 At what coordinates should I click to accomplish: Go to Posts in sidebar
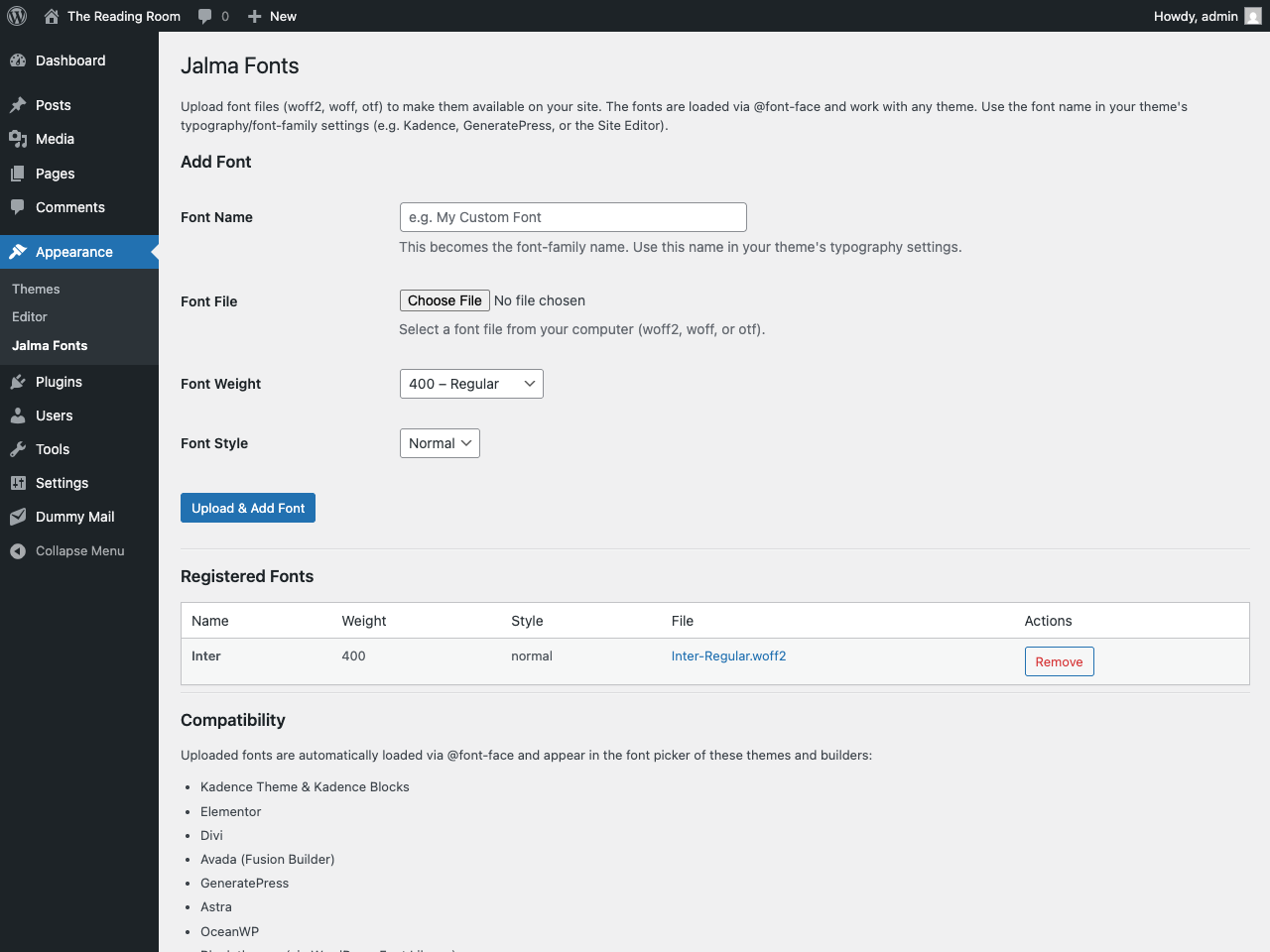point(54,105)
